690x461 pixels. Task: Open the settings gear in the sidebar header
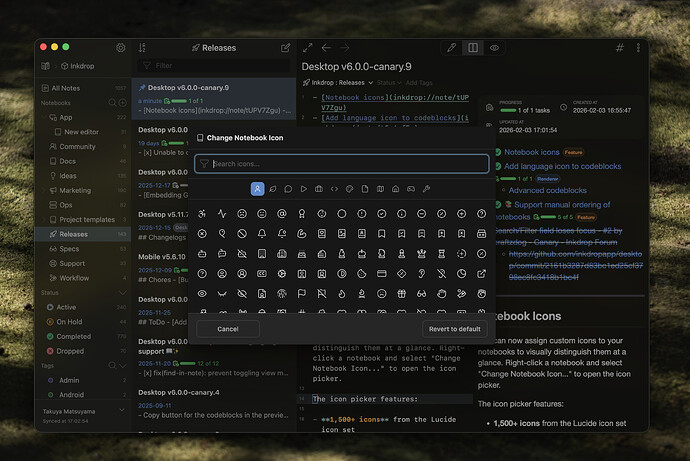pos(121,47)
